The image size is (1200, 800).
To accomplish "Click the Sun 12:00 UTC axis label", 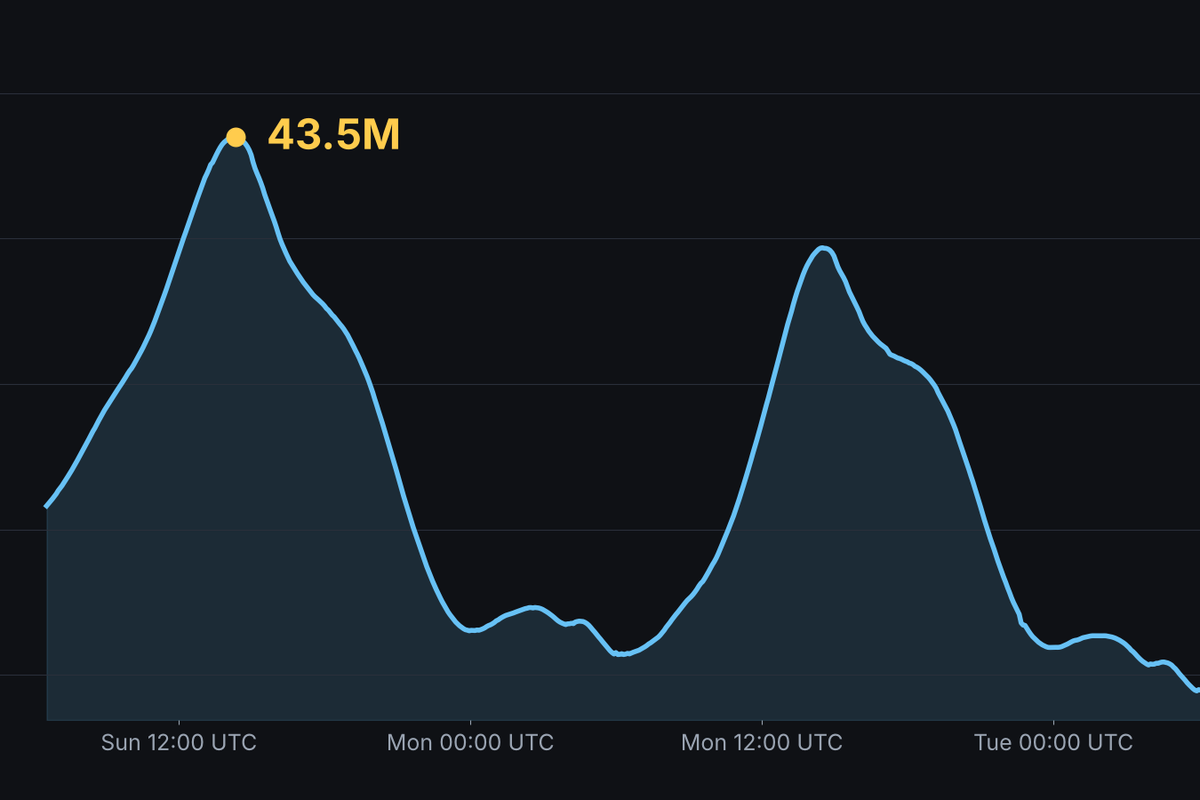I will [179, 743].
